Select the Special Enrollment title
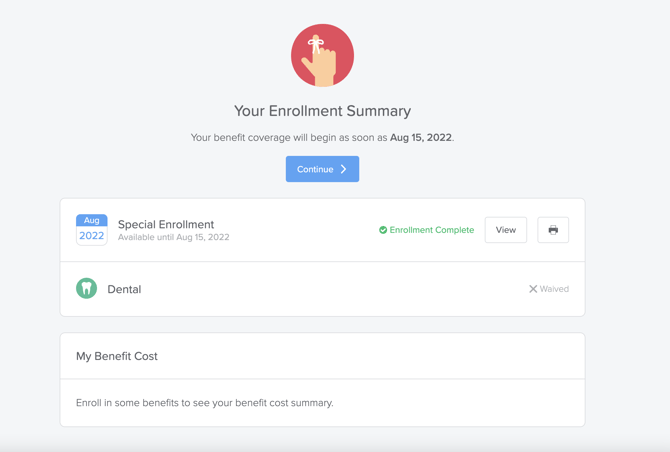Image resolution: width=670 pixels, height=452 pixels. [166, 224]
